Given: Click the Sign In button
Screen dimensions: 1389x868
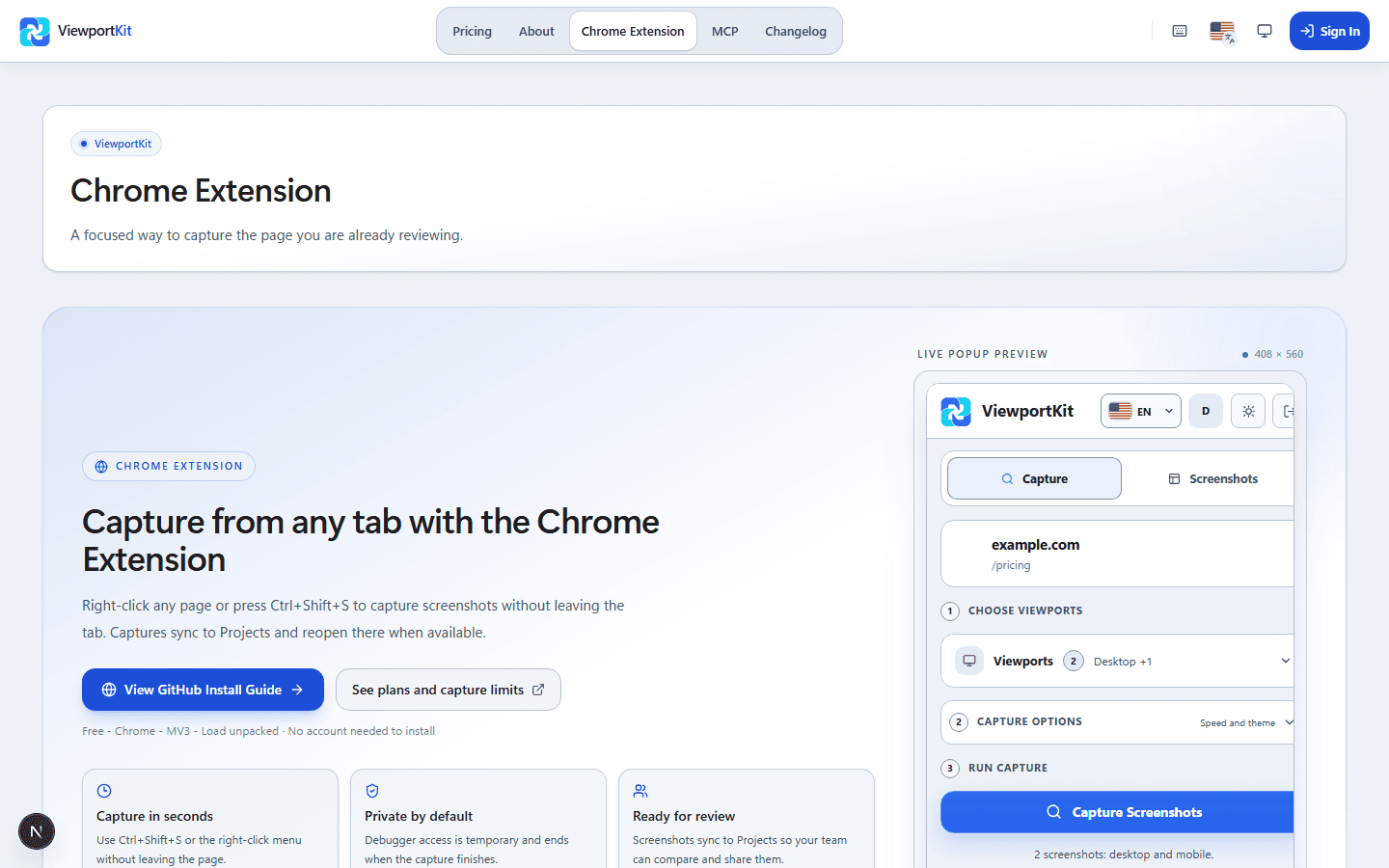Looking at the screenshot, I should coord(1329,31).
